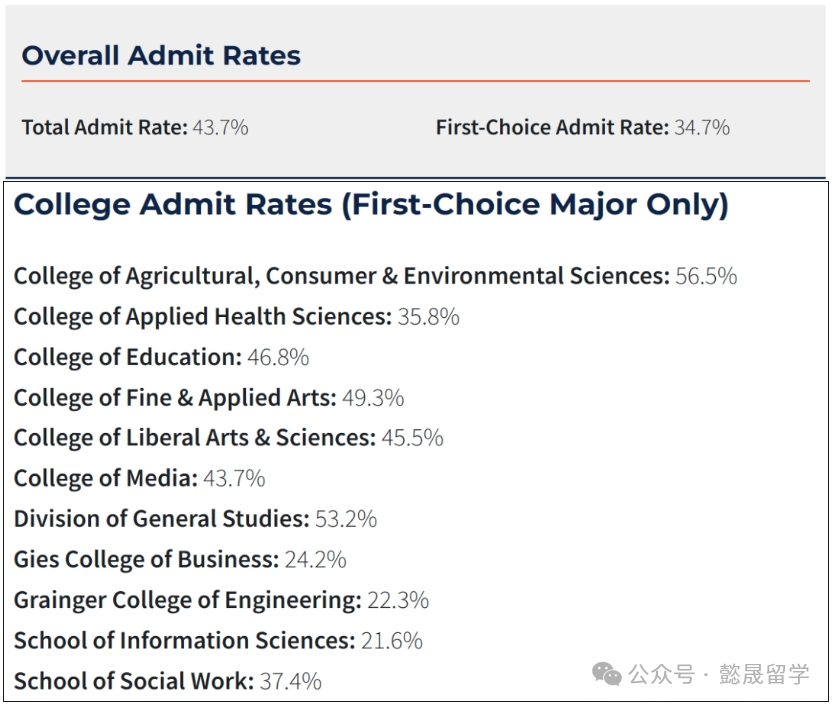
Task: Click the College of Media entry
Action: pos(106,479)
